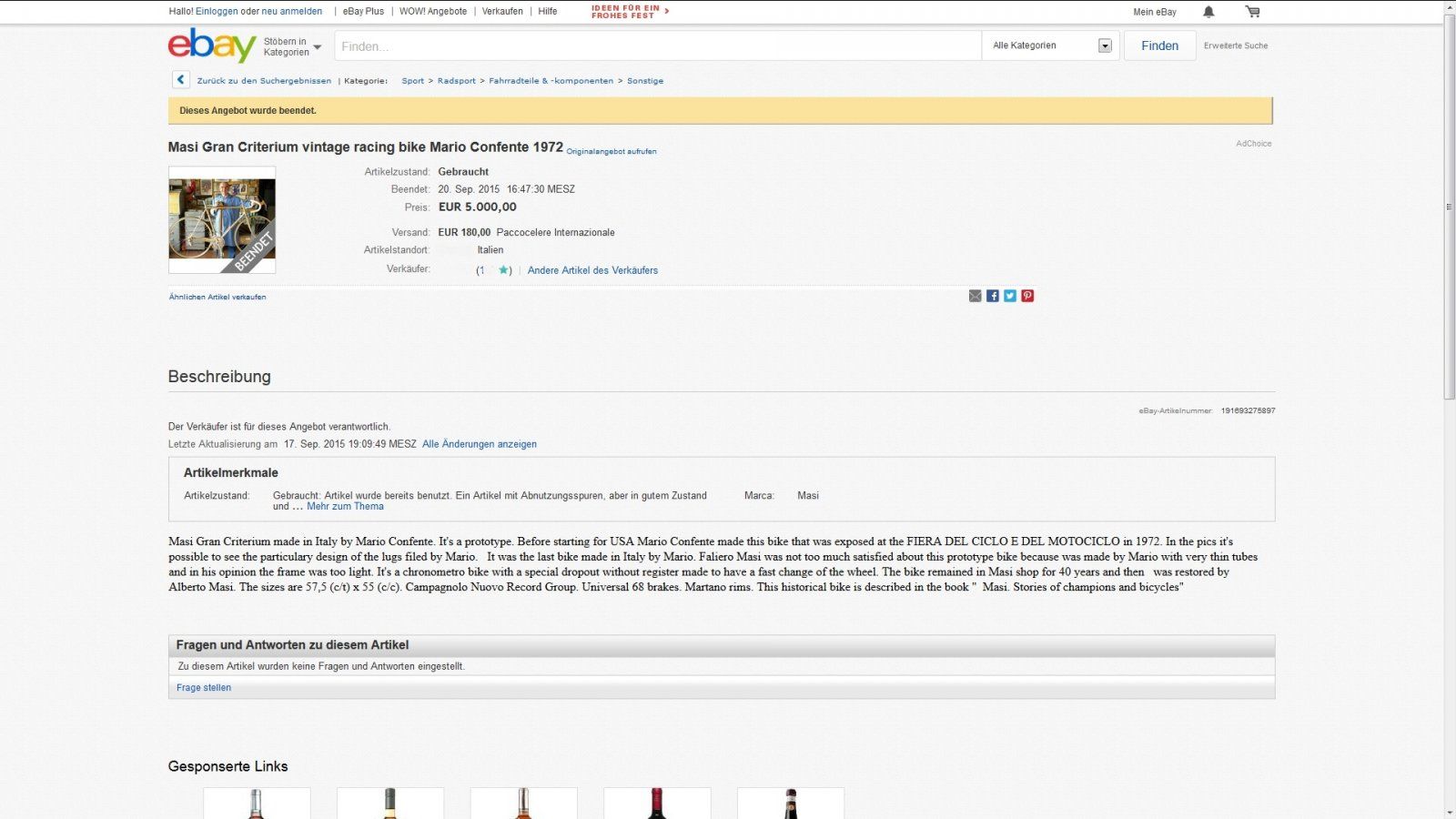The image size is (1456, 819).
Task: Click the eBay logo
Action: [211, 45]
